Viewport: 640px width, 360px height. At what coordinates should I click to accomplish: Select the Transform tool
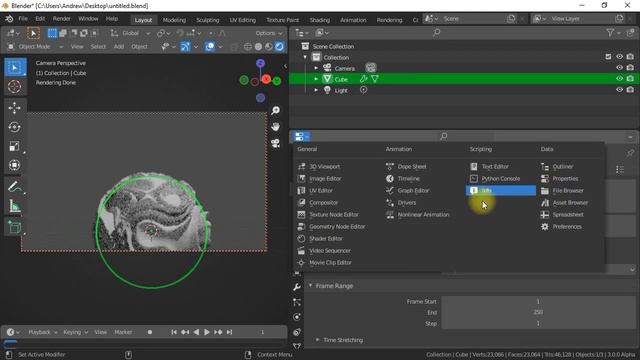point(15,165)
